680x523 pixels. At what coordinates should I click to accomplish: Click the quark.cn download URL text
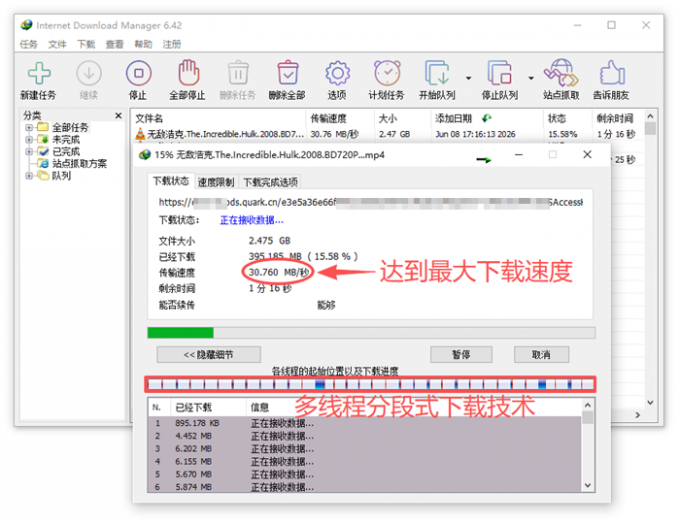pos(371,202)
